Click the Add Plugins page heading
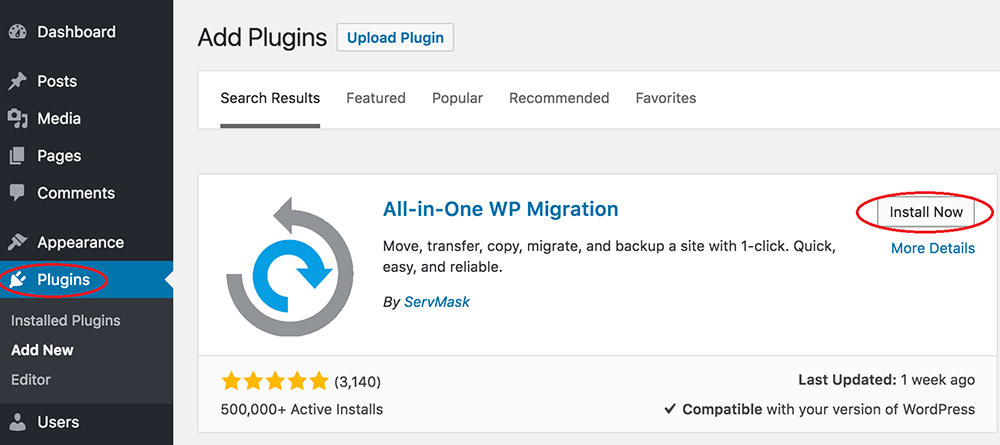This screenshot has width=1000, height=445. point(262,38)
